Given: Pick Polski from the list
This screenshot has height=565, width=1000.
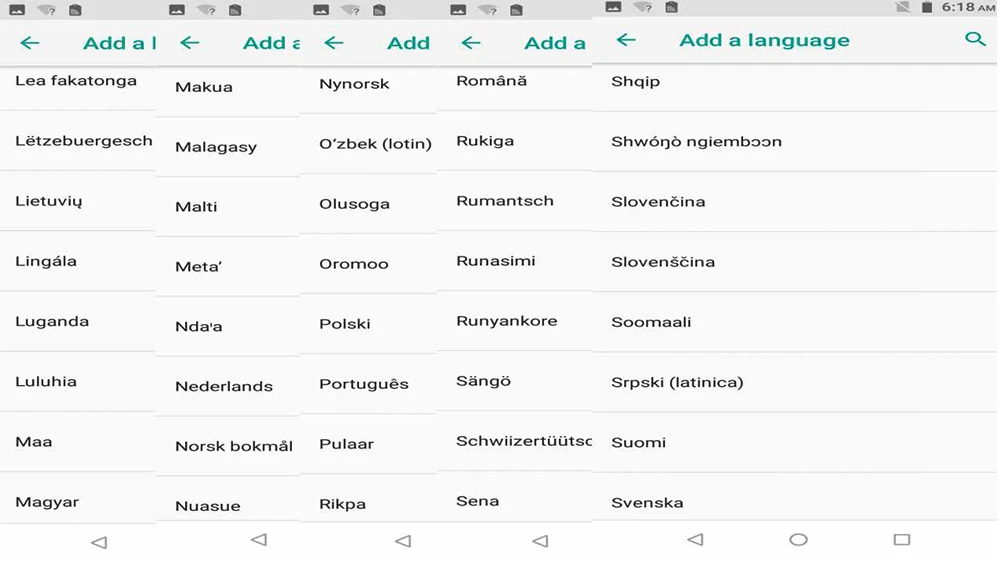Looking at the screenshot, I should tap(368, 324).
